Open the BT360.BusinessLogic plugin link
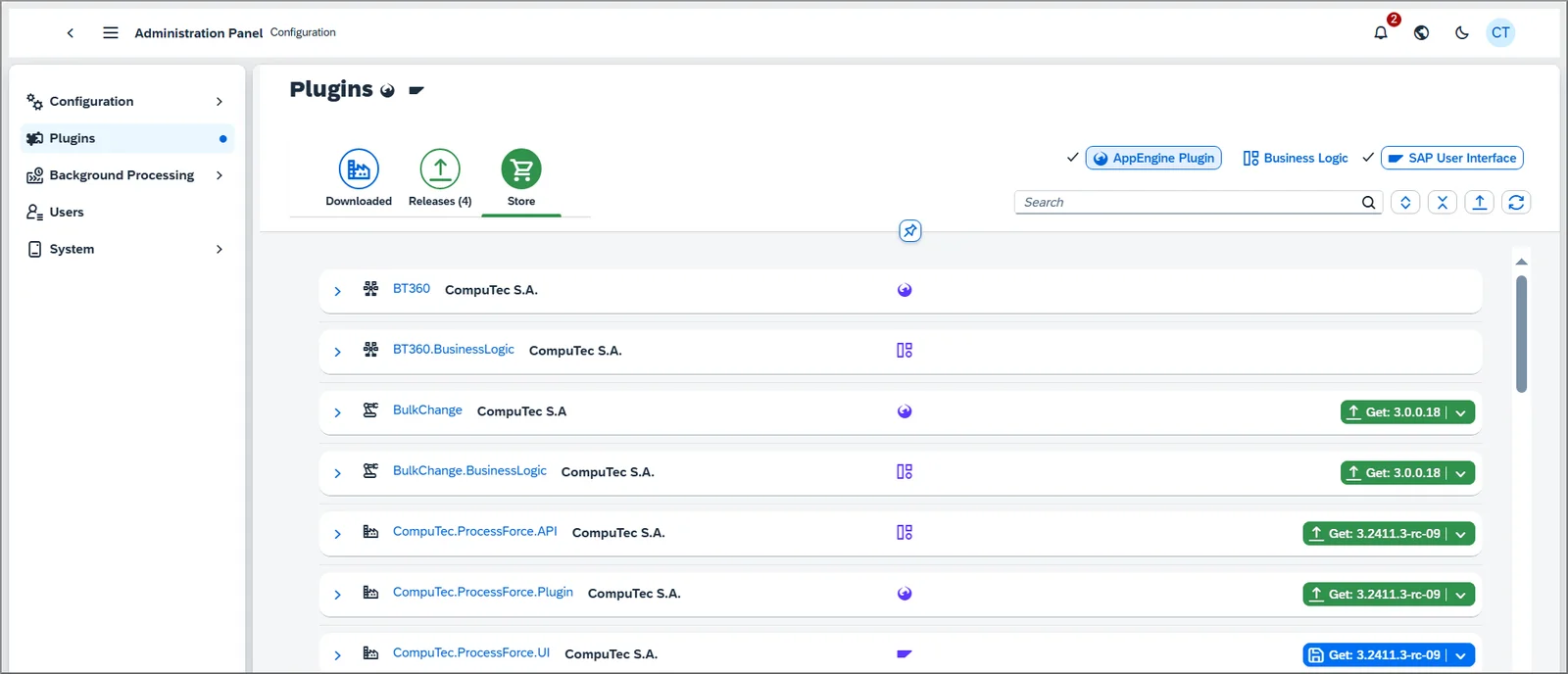Viewport: 1568px width, 674px height. coord(454,350)
